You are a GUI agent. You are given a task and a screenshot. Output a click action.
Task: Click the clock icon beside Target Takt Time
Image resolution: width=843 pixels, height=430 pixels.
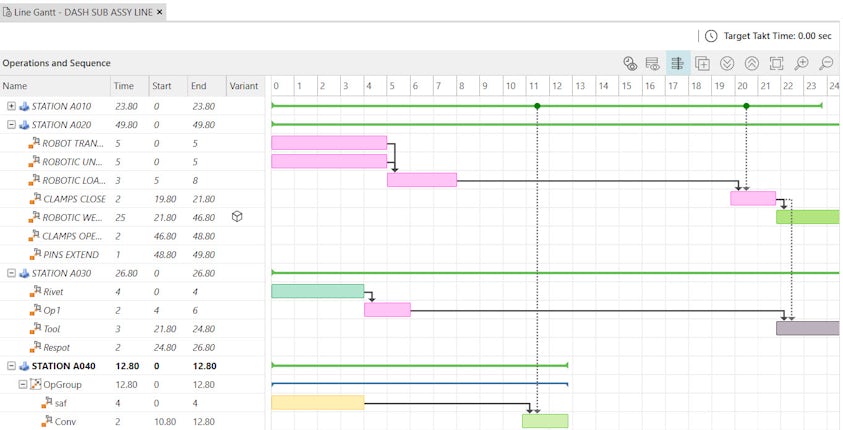pos(711,36)
